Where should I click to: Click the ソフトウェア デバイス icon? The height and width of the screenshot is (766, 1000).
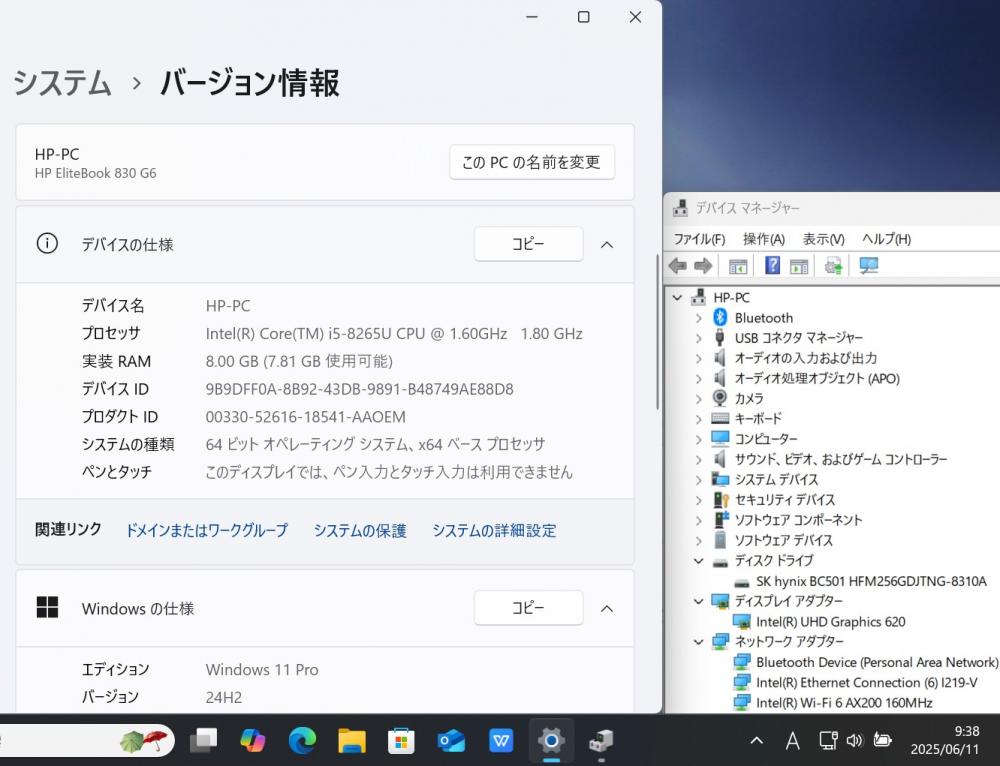pyautogui.click(x=720, y=540)
